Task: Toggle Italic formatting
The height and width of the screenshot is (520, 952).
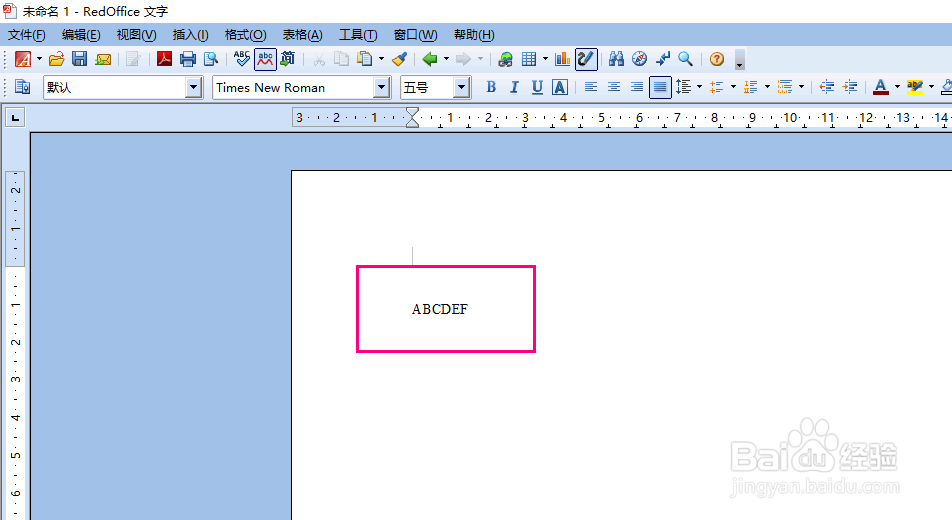Action: 514,87
